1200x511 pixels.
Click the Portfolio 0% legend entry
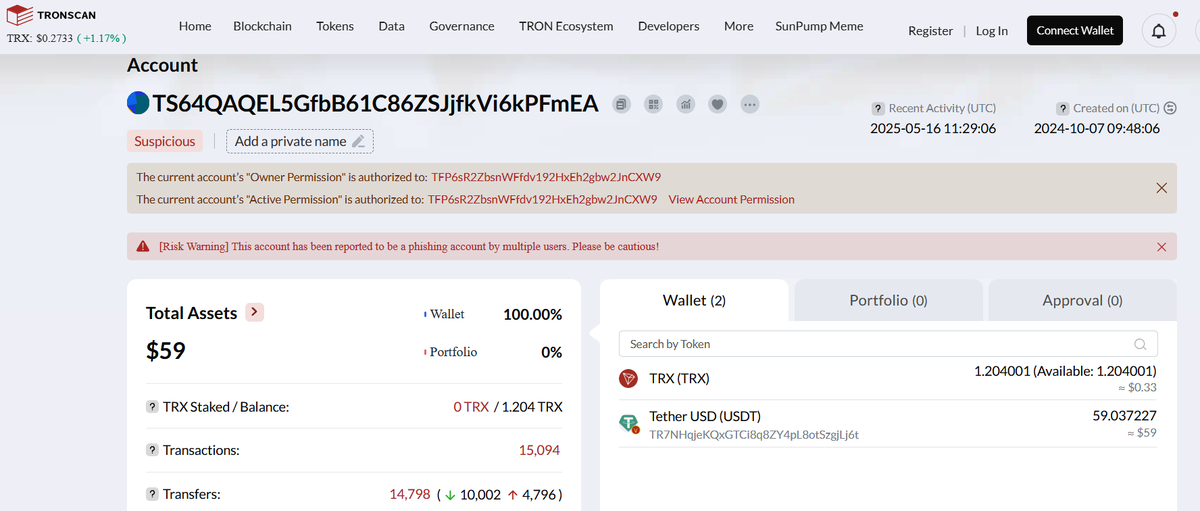point(493,352)
